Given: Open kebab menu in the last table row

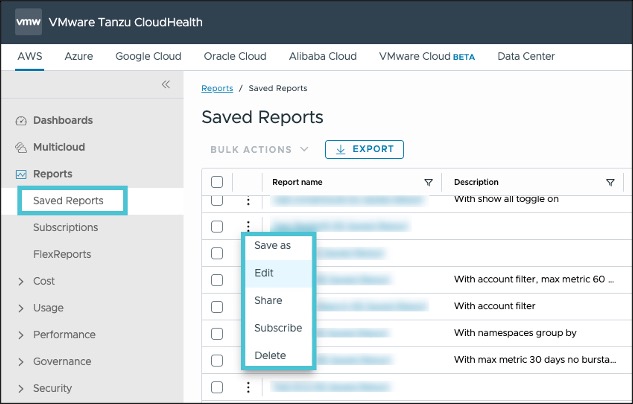Looking at the screenshot, I should 248,387.
